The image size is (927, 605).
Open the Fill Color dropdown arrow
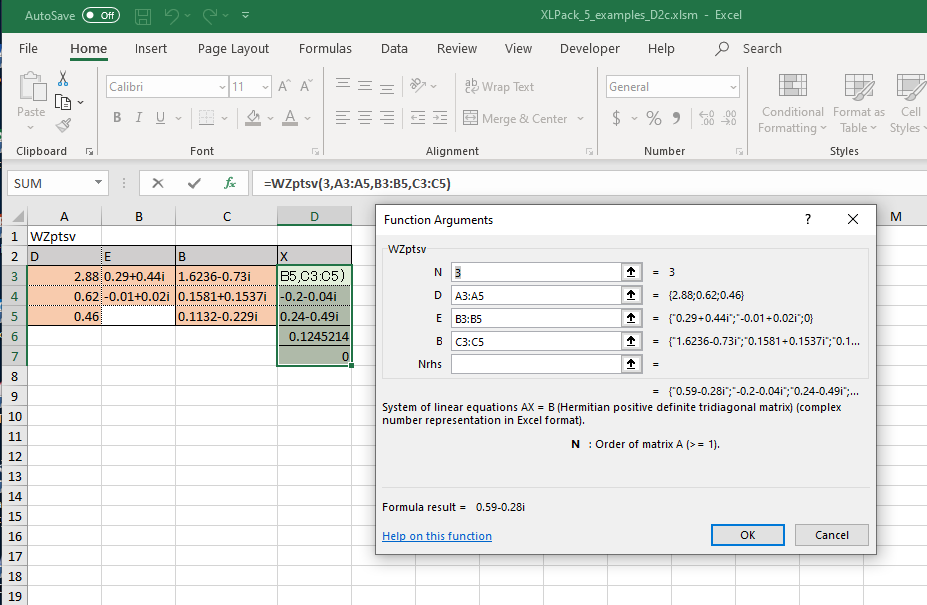pos(271,118)
